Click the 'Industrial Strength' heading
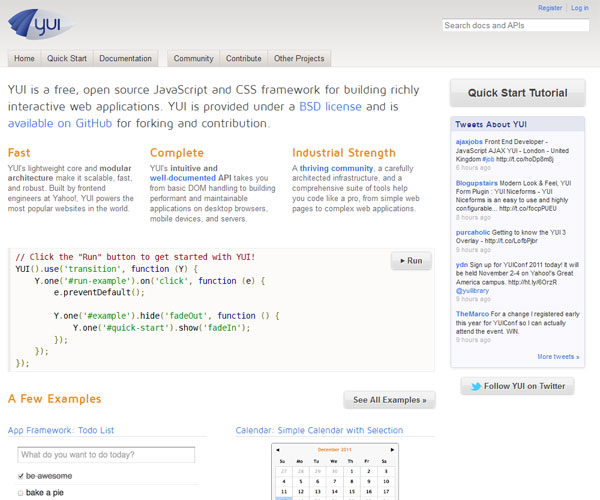600x500 pixels. point(344,153)
